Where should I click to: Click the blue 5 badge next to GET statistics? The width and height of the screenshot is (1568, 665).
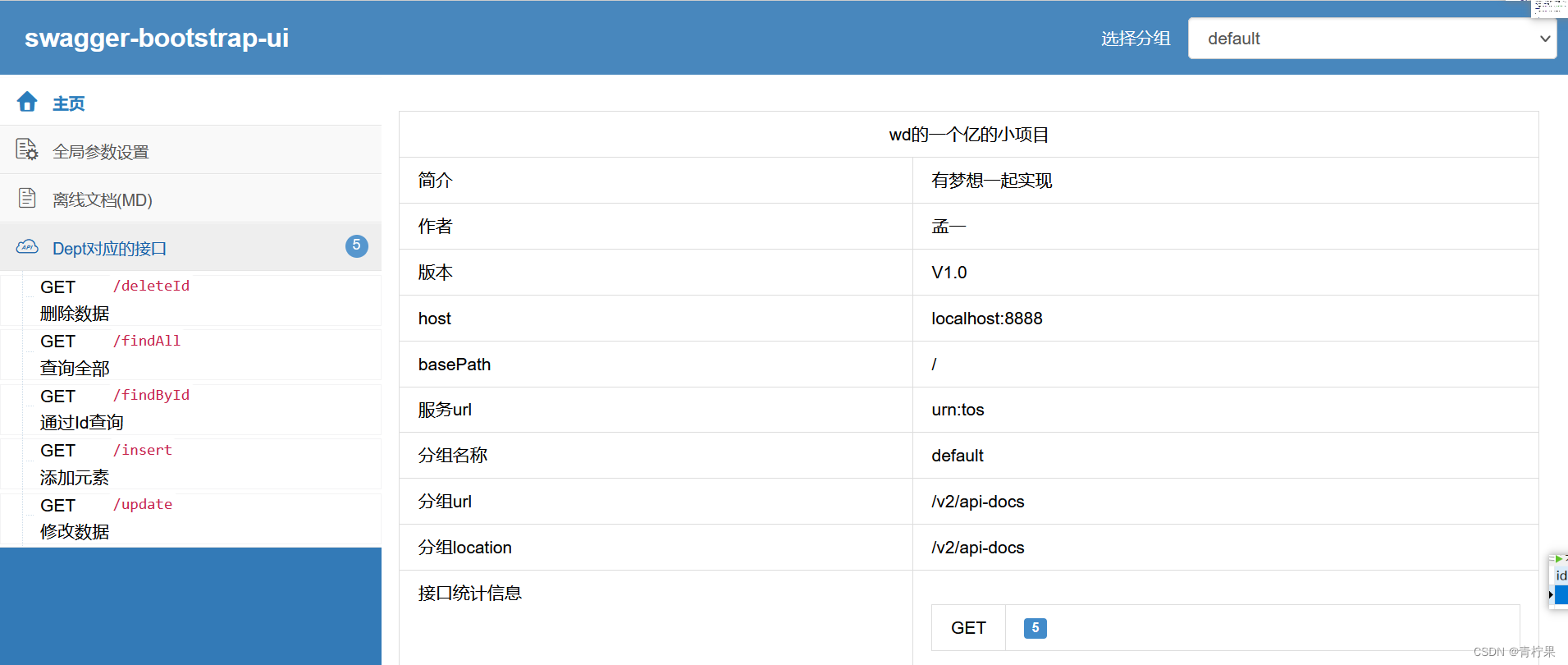pyautogui.click(x=1035, y=628)
